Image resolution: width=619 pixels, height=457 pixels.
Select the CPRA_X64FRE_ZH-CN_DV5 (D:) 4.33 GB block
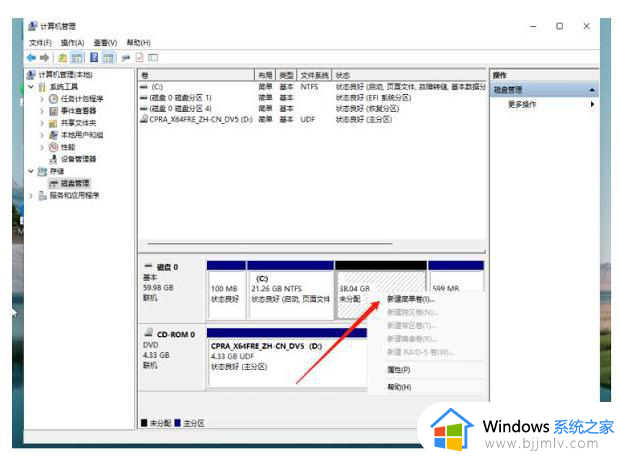click(x=287, y=358)
